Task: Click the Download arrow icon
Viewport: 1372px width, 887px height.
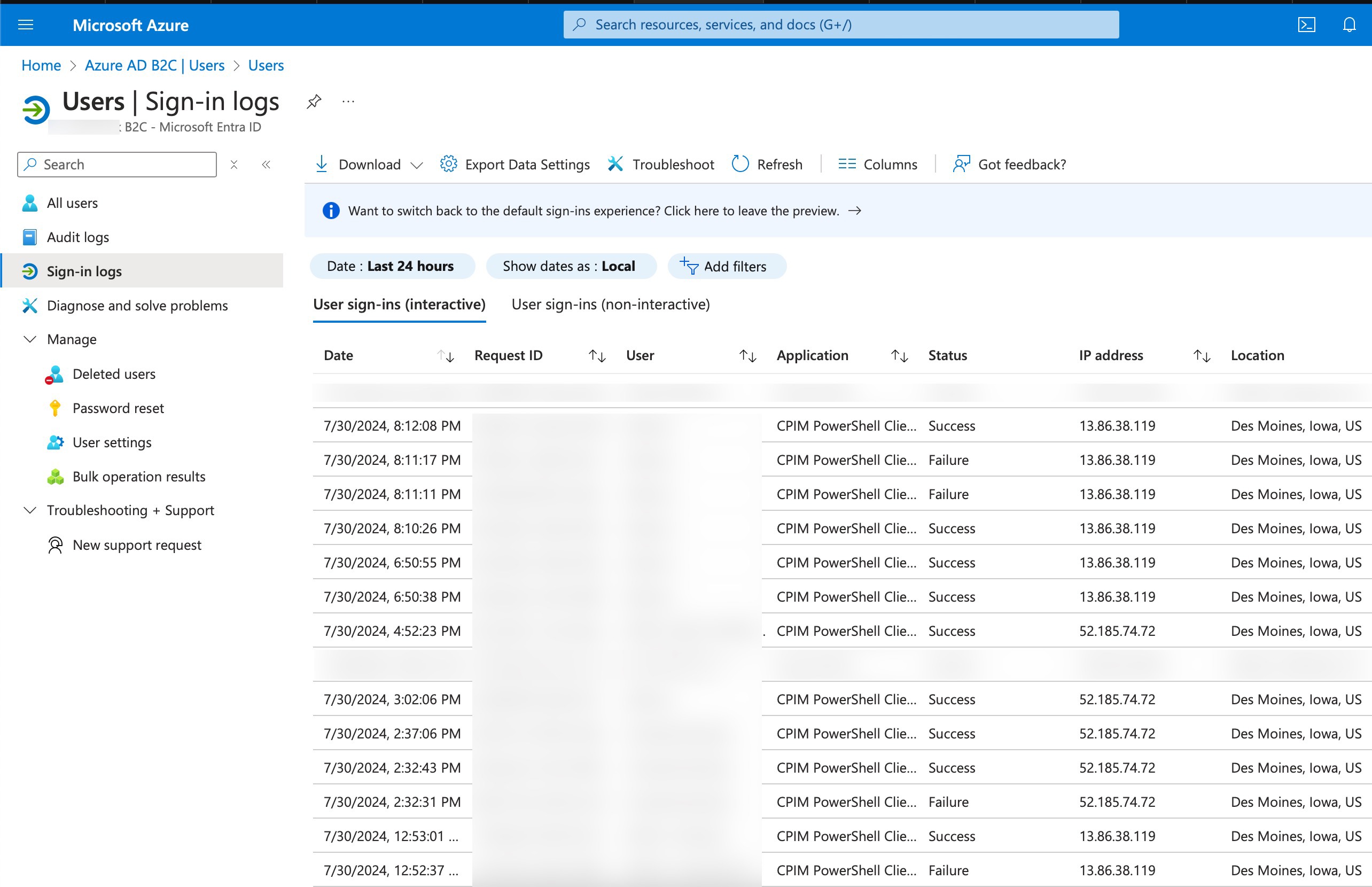Action: coord(322,164)
